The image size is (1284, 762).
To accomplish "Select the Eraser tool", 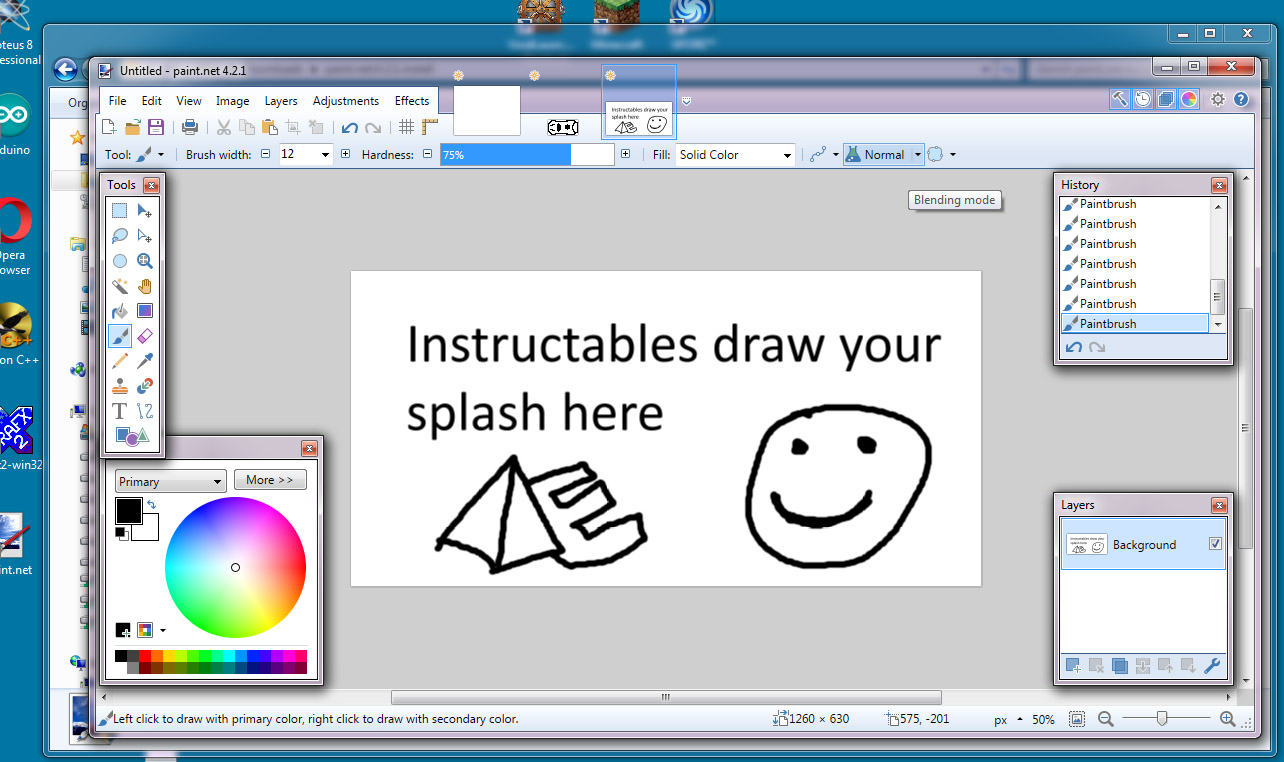I will (145, 336).
